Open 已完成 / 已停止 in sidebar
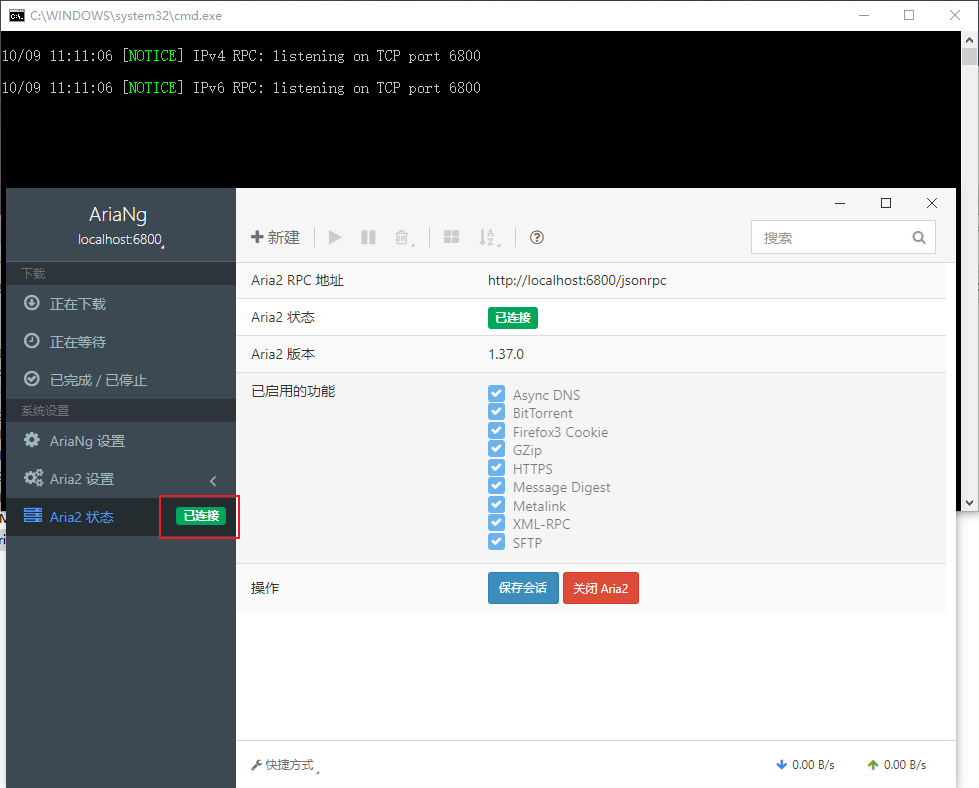 click(x=121, y=380)
